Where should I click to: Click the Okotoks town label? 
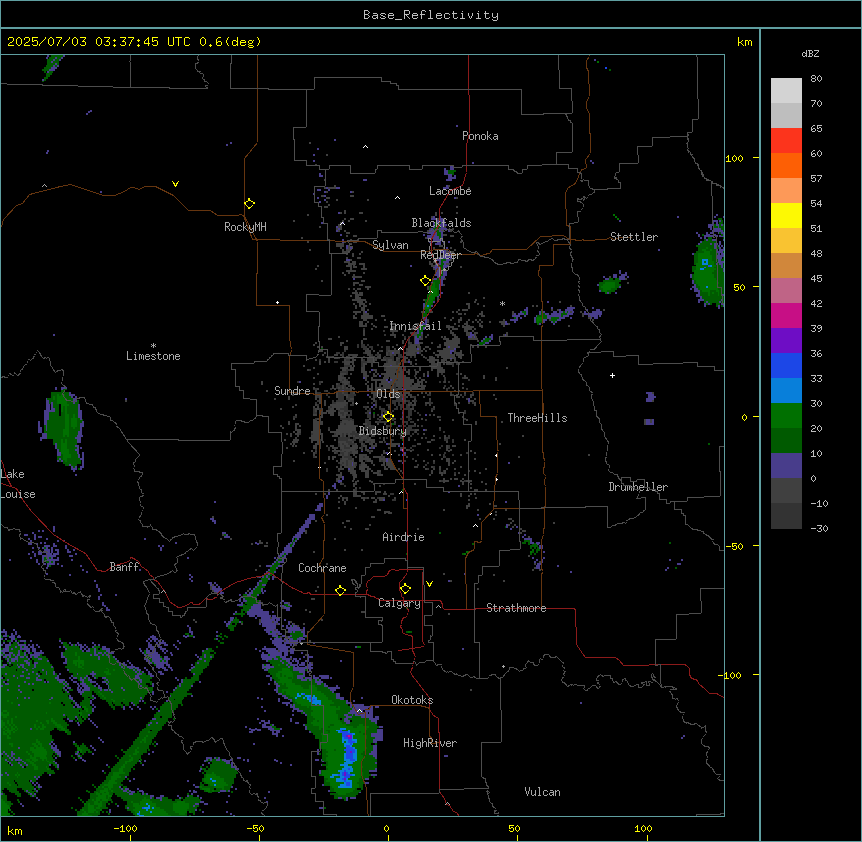click(412, 700)
